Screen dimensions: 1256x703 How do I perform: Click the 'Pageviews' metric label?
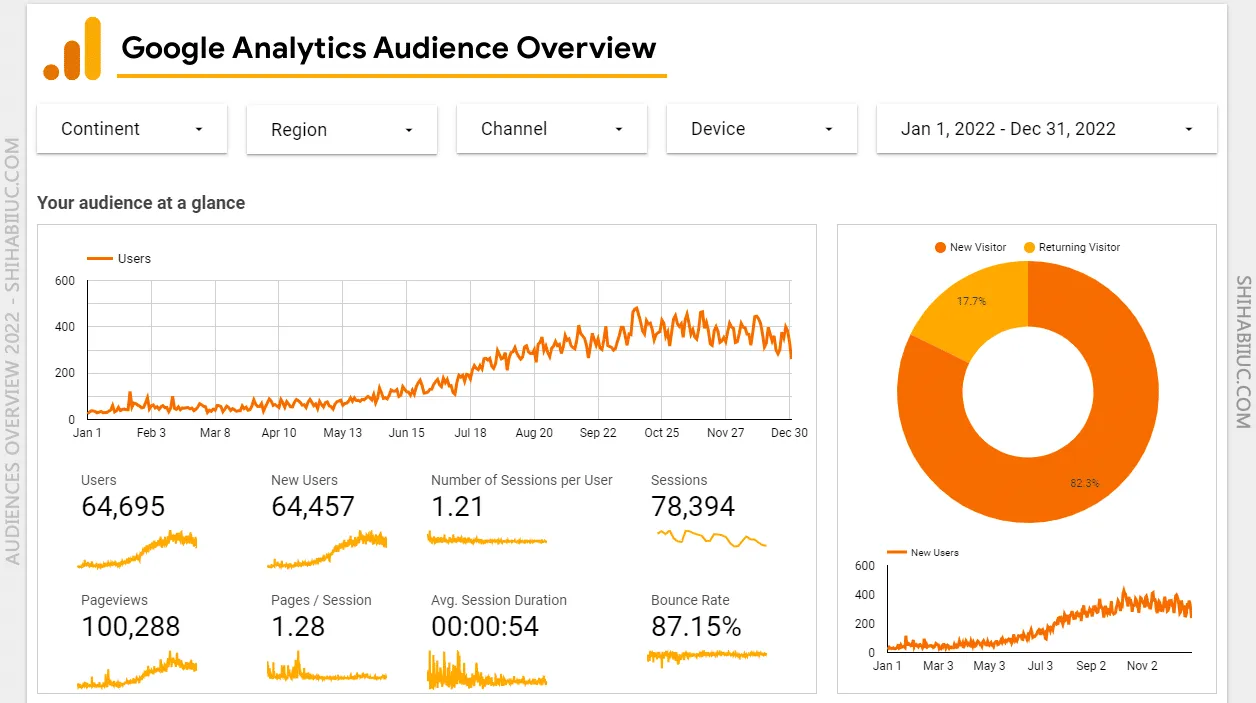click(x=114, y=600)
